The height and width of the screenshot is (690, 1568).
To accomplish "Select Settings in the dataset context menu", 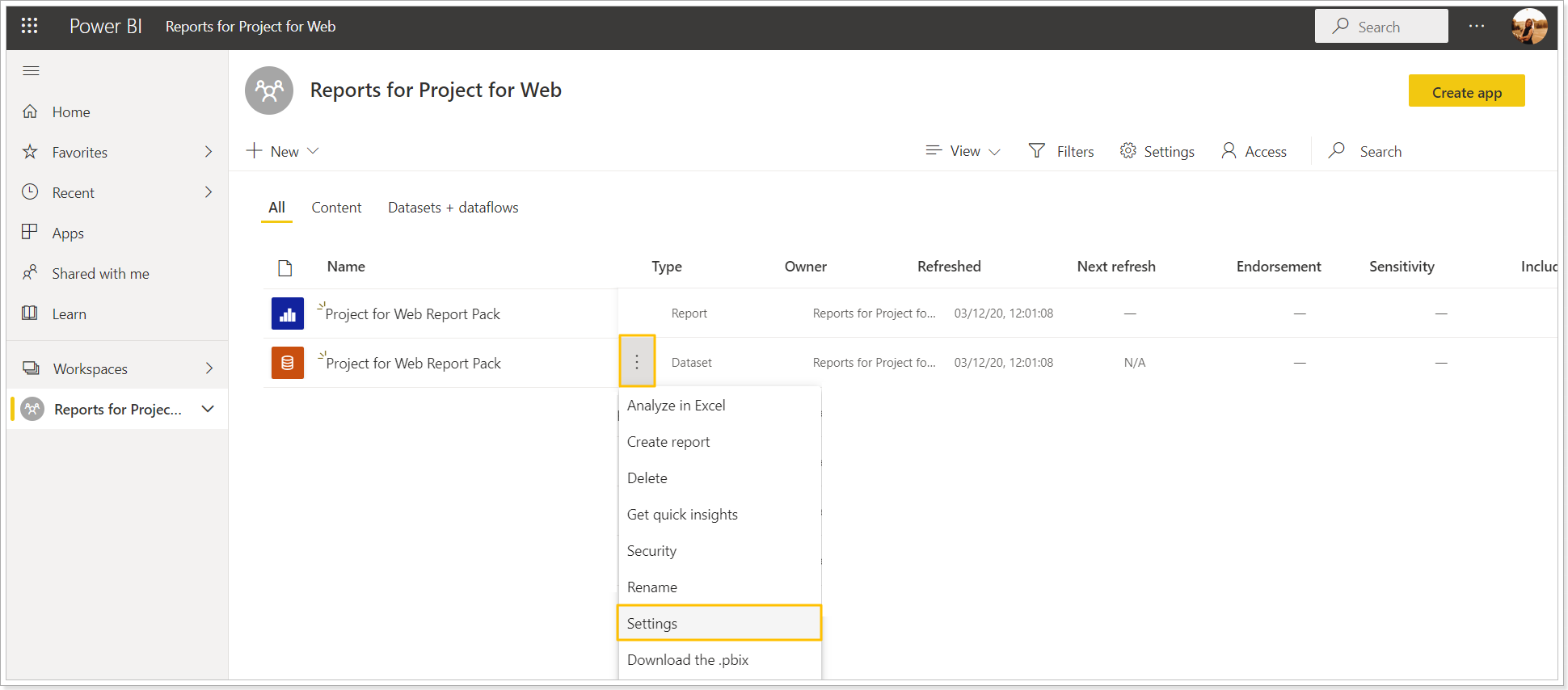I will pyautogui.click(x=719, y=624).
